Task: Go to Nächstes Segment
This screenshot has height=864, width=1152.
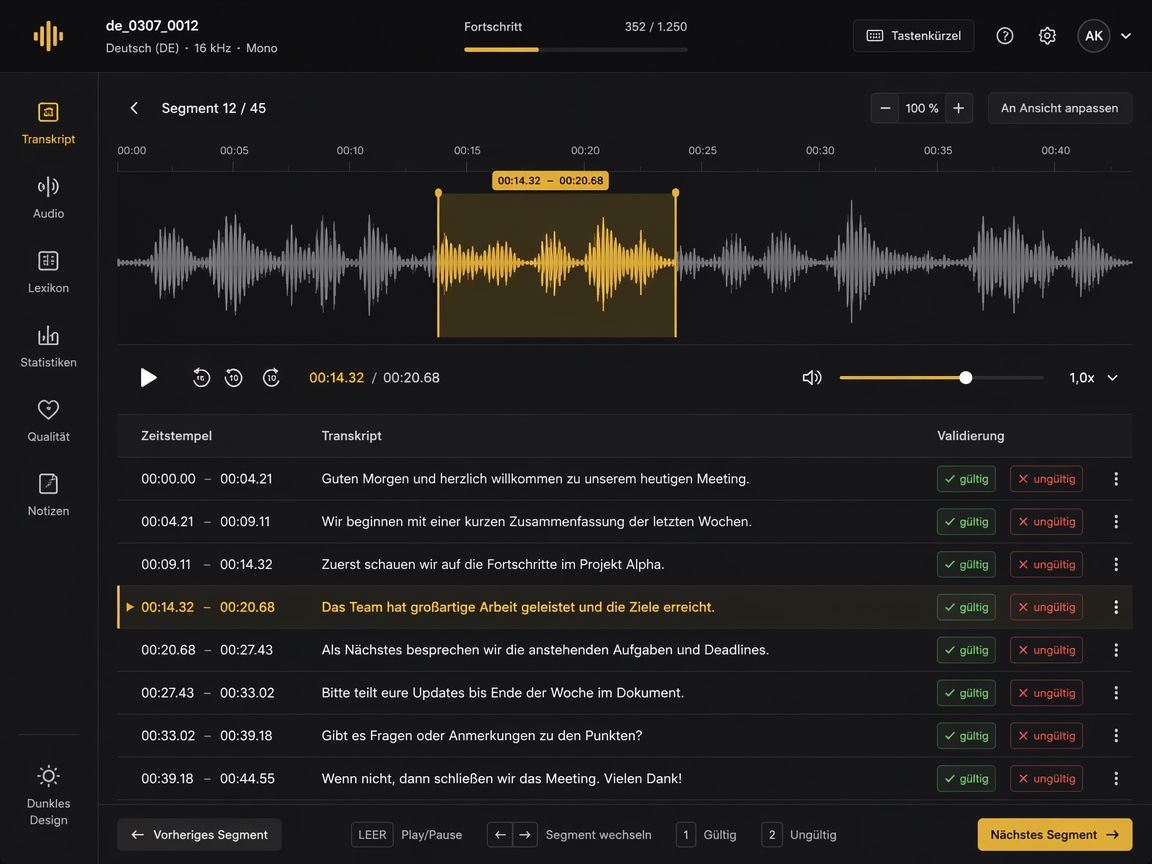Action: pyautogui.click(x=1054, y=835)
